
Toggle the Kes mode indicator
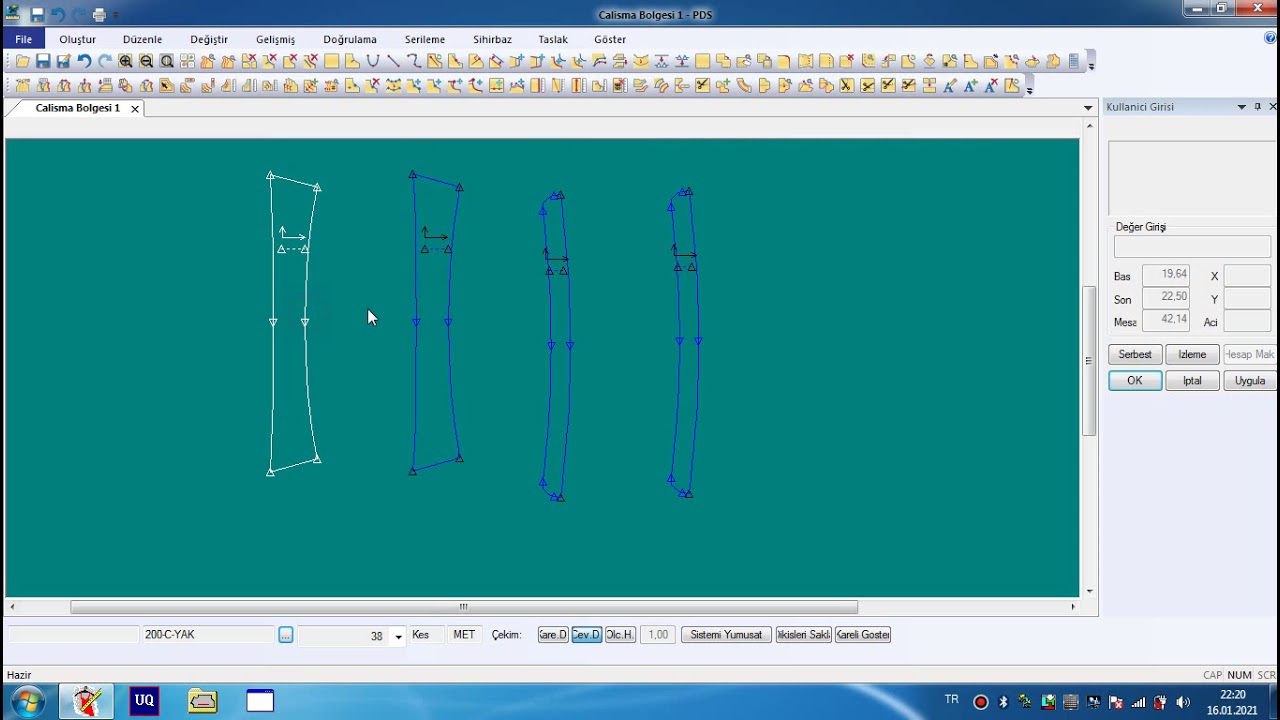(x=421, y=635)
